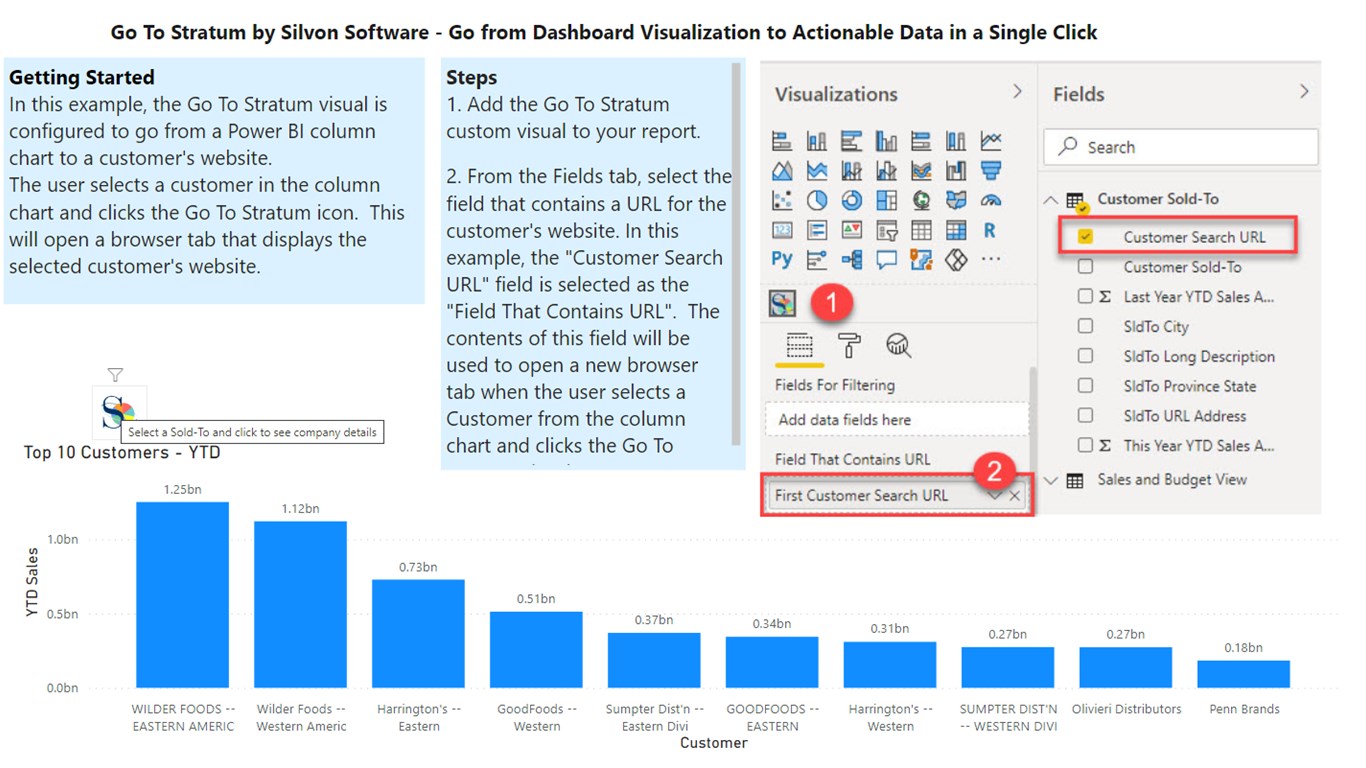Viewport: 1366px width, 768px height.
Task: Expand the Sales and Budget View table
Action: coord(1050,480)
